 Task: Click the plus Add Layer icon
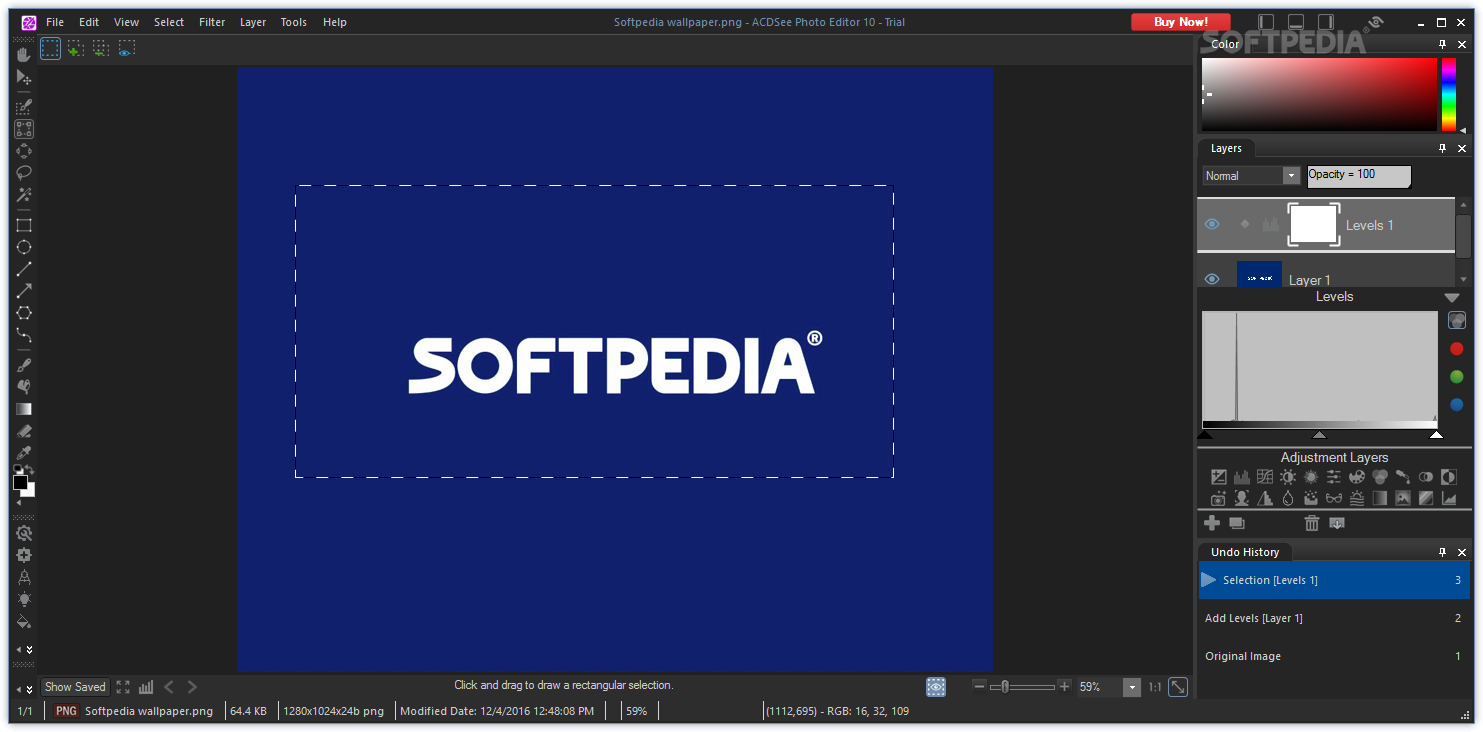click(1212, 523)
